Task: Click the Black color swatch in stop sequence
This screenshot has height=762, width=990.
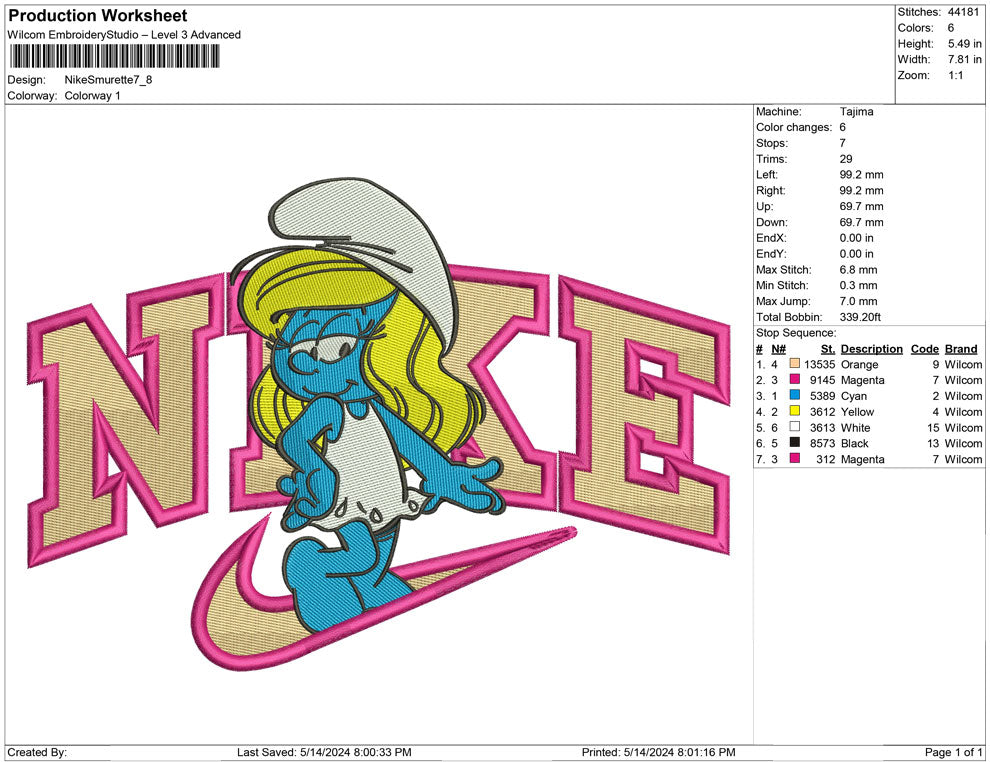Action: pyautogui.click(x=794, y=443)
